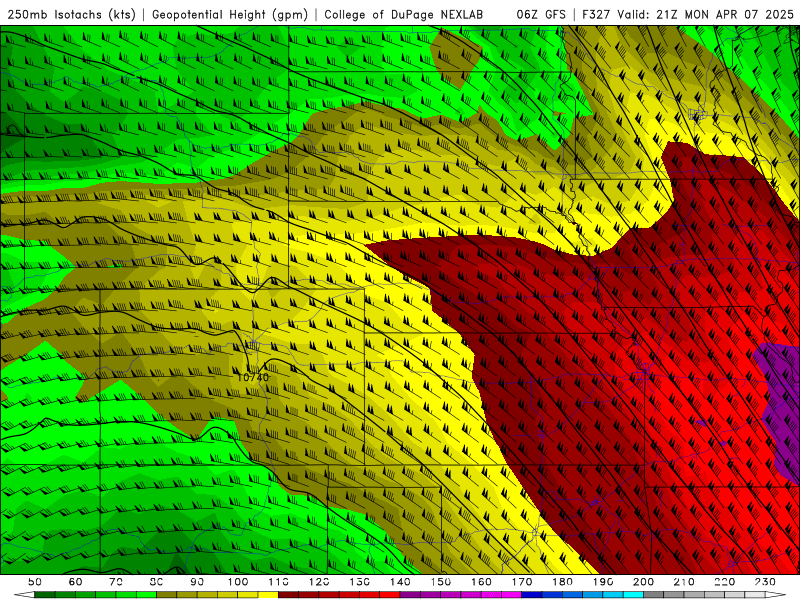Click the '120' value on the color scale
800x600 pixels.
pyautogui.click(x=319, y=582)
